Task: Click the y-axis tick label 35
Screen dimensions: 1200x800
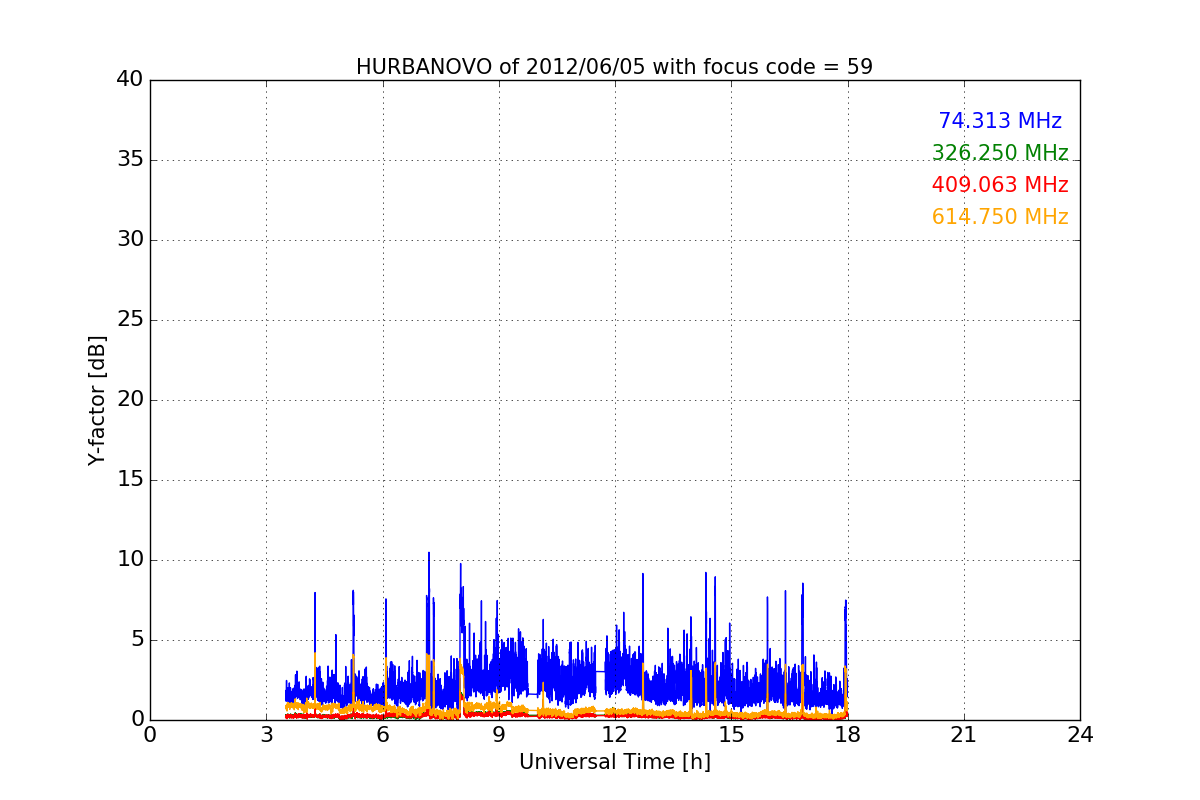Action: click(x=130, y=160)
